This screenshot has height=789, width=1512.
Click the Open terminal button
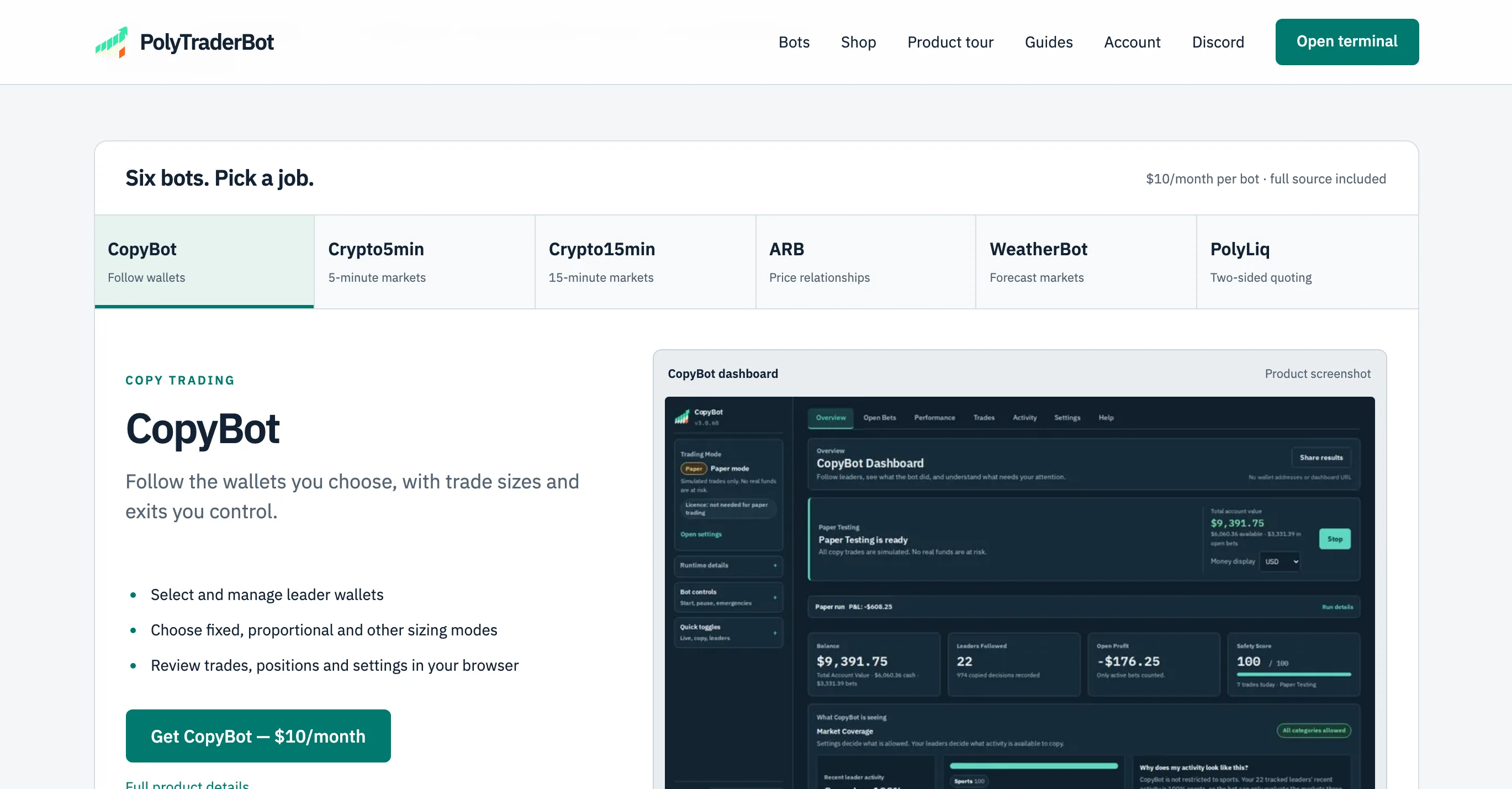click(x=1346, y=41)
